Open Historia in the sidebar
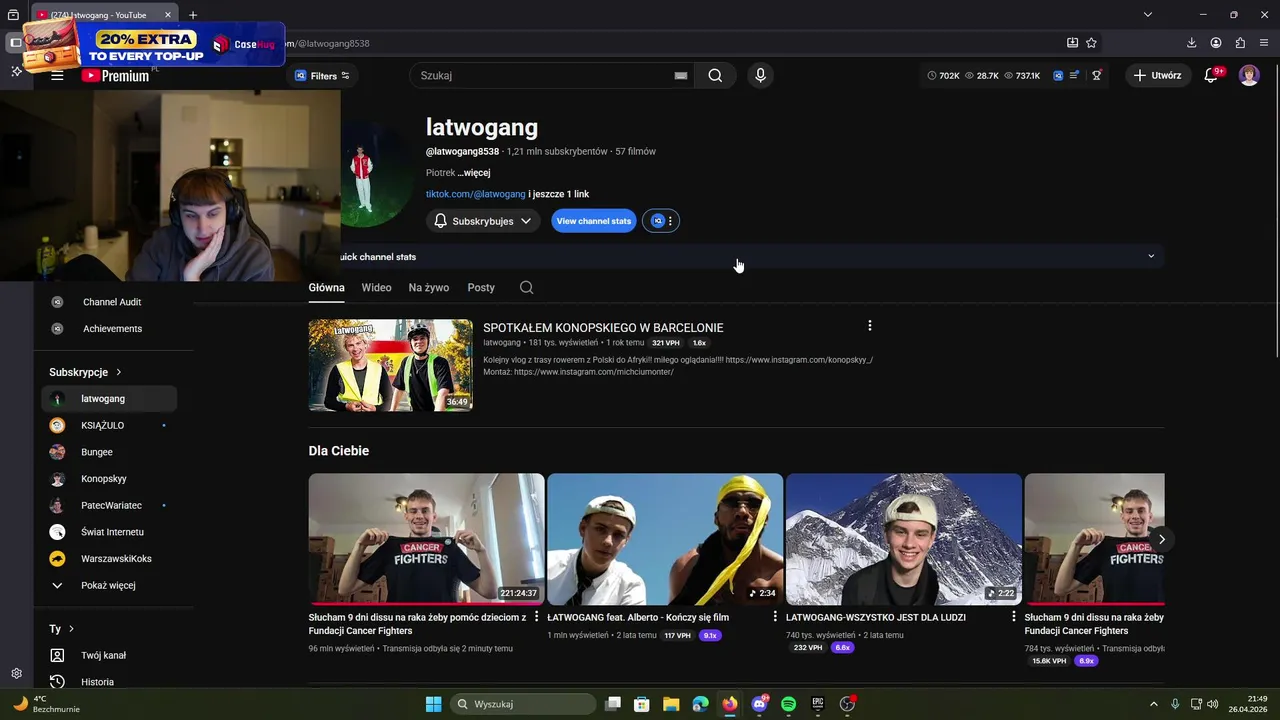 (109, 682)
